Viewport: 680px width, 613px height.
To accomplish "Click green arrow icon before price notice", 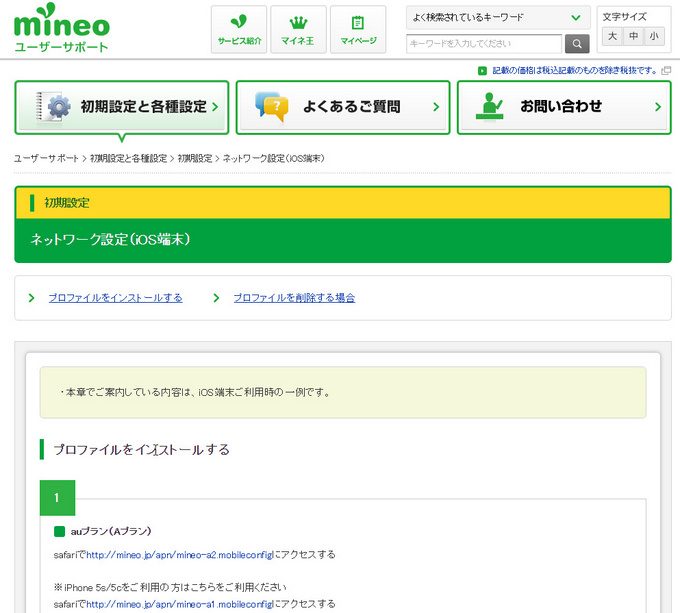I will coord(482,71).
